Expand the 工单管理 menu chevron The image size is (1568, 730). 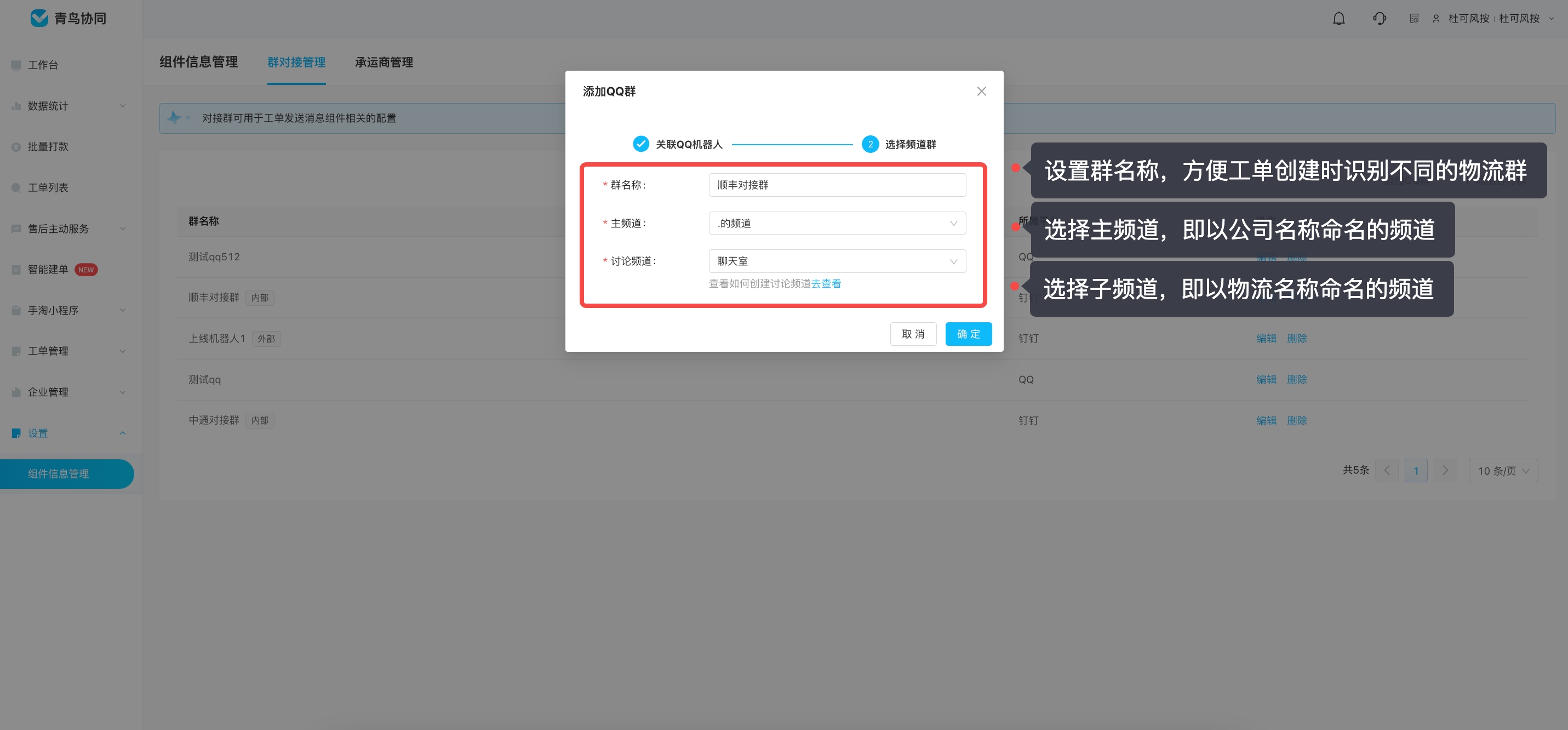pos(122,351)
